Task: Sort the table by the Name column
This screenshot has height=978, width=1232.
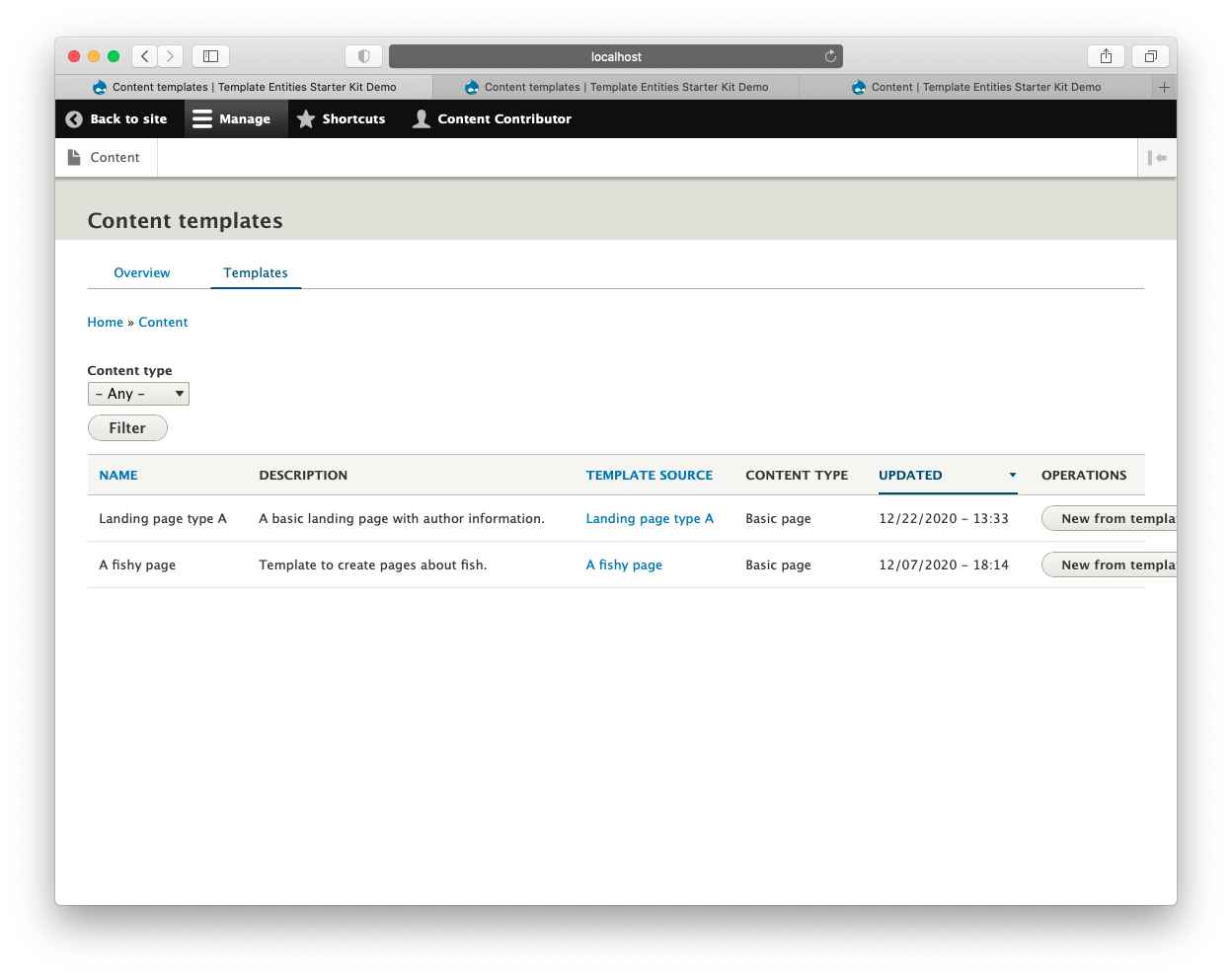Action: tap(117, 475)
